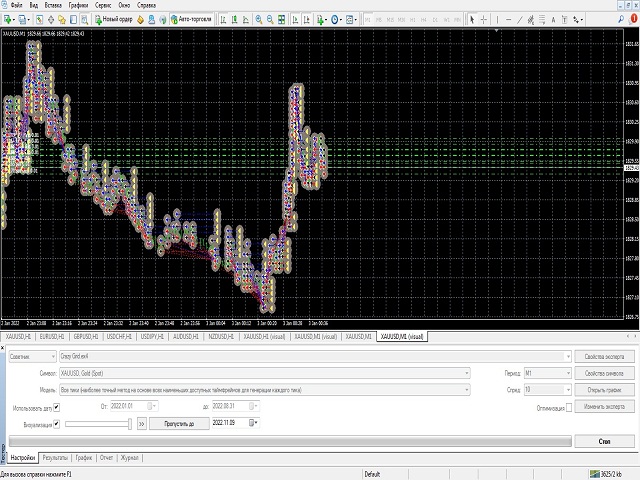Open the arrows objects dropdown
The image size is (640, 480).
(x=578, y=19)
